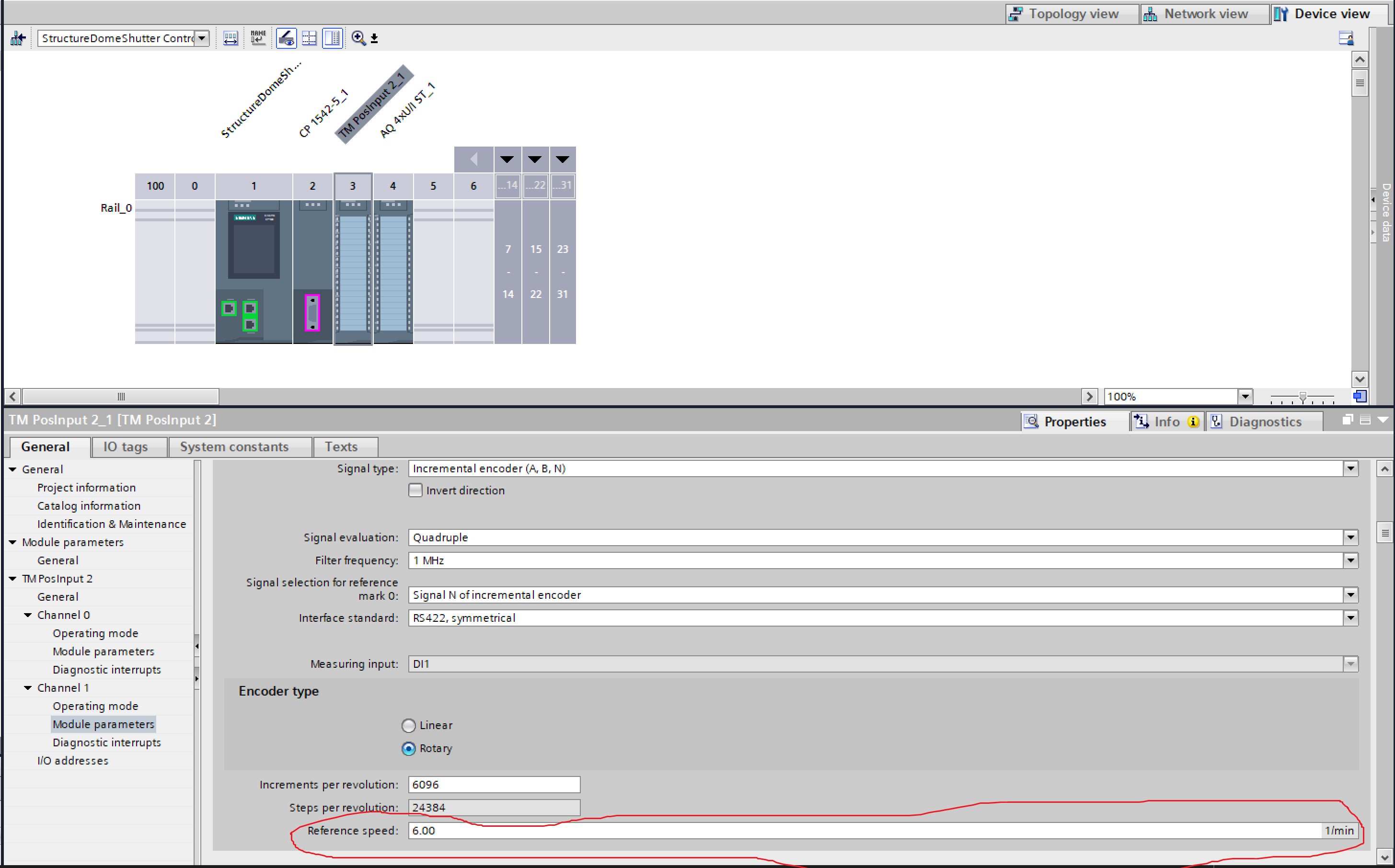Switch to the IO tags tab
This screenshot has height=868, width=1395.
[125, 446]
